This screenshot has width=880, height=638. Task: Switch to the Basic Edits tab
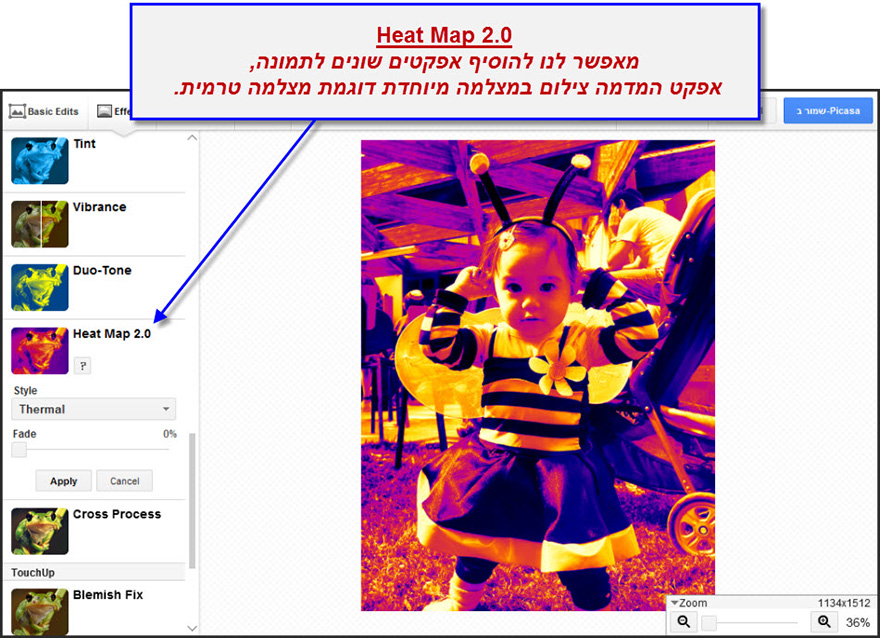pyautogui.click(x=44, y=111)
